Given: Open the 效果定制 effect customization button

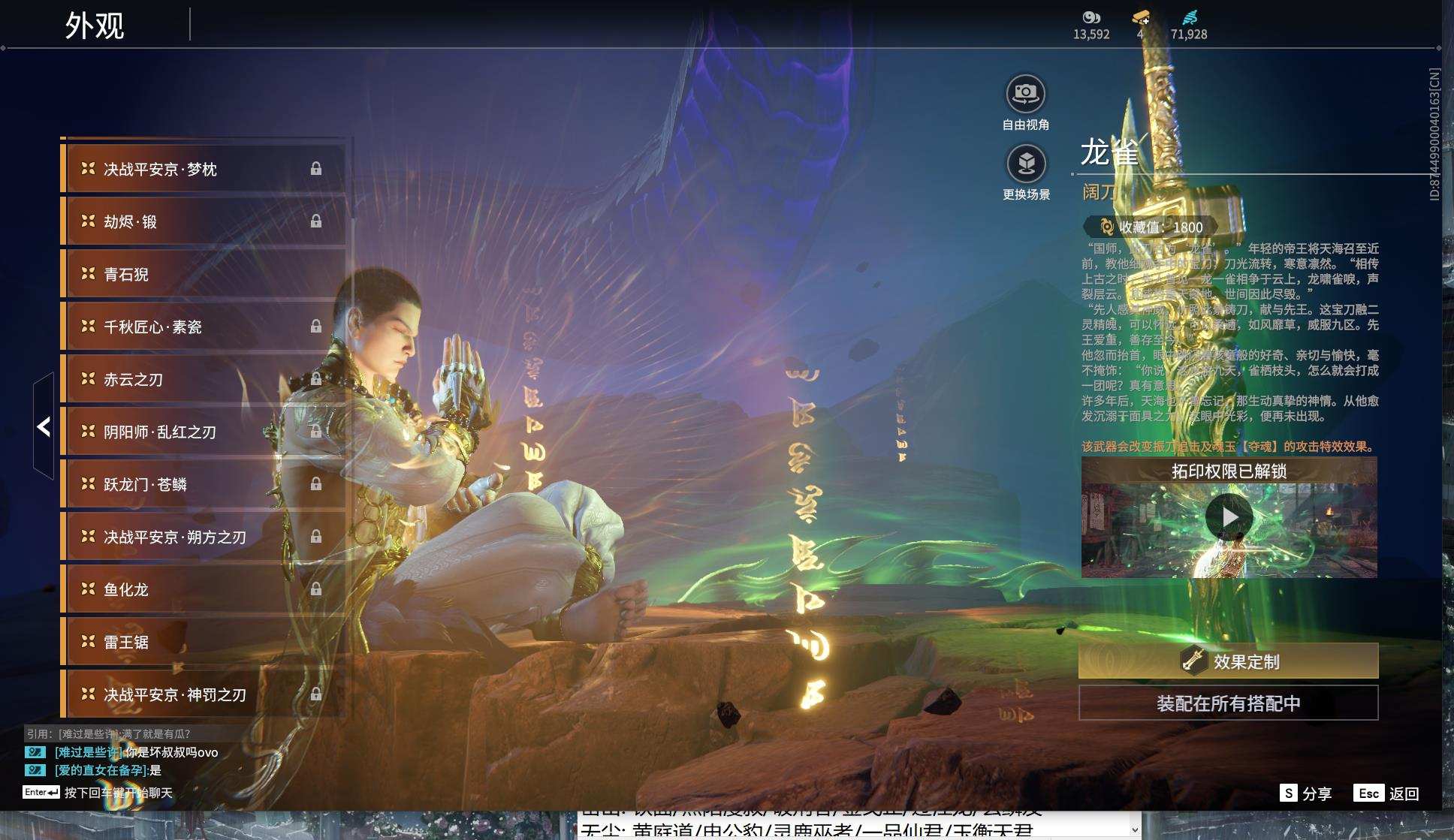Looking at the screenshot, I should pos(1229,661).
